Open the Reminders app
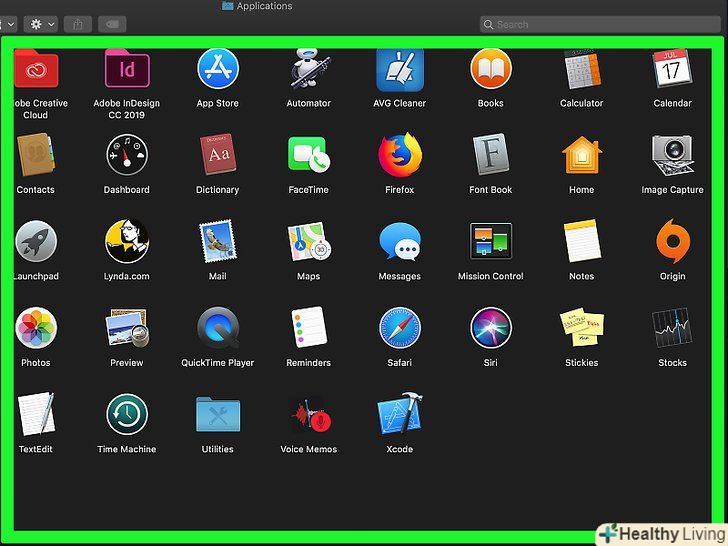728x546 pixels. pyautogui.click(x=309, y=327)
